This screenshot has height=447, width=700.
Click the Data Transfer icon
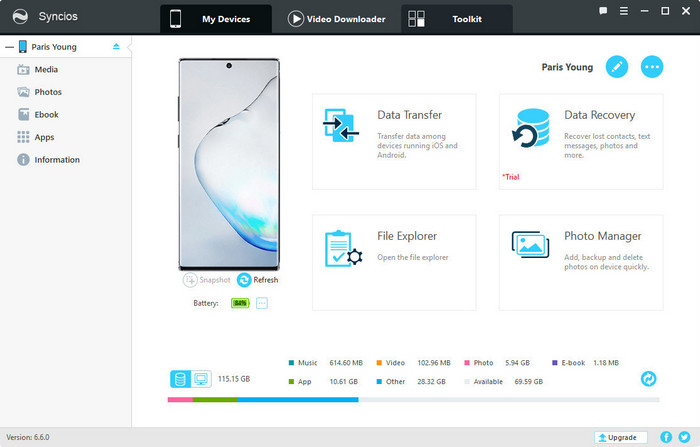pos(341,125)
